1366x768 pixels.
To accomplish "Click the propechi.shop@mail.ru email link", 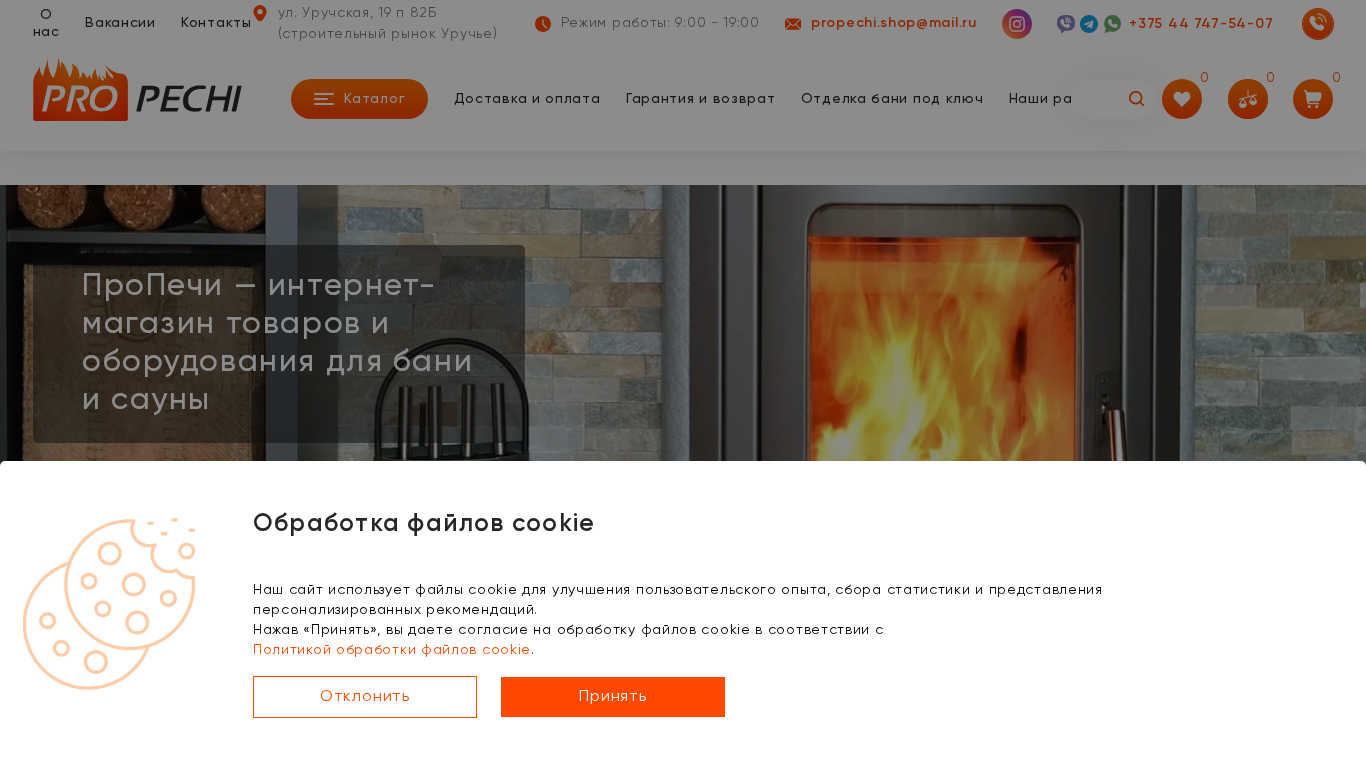I will point(893,23).
